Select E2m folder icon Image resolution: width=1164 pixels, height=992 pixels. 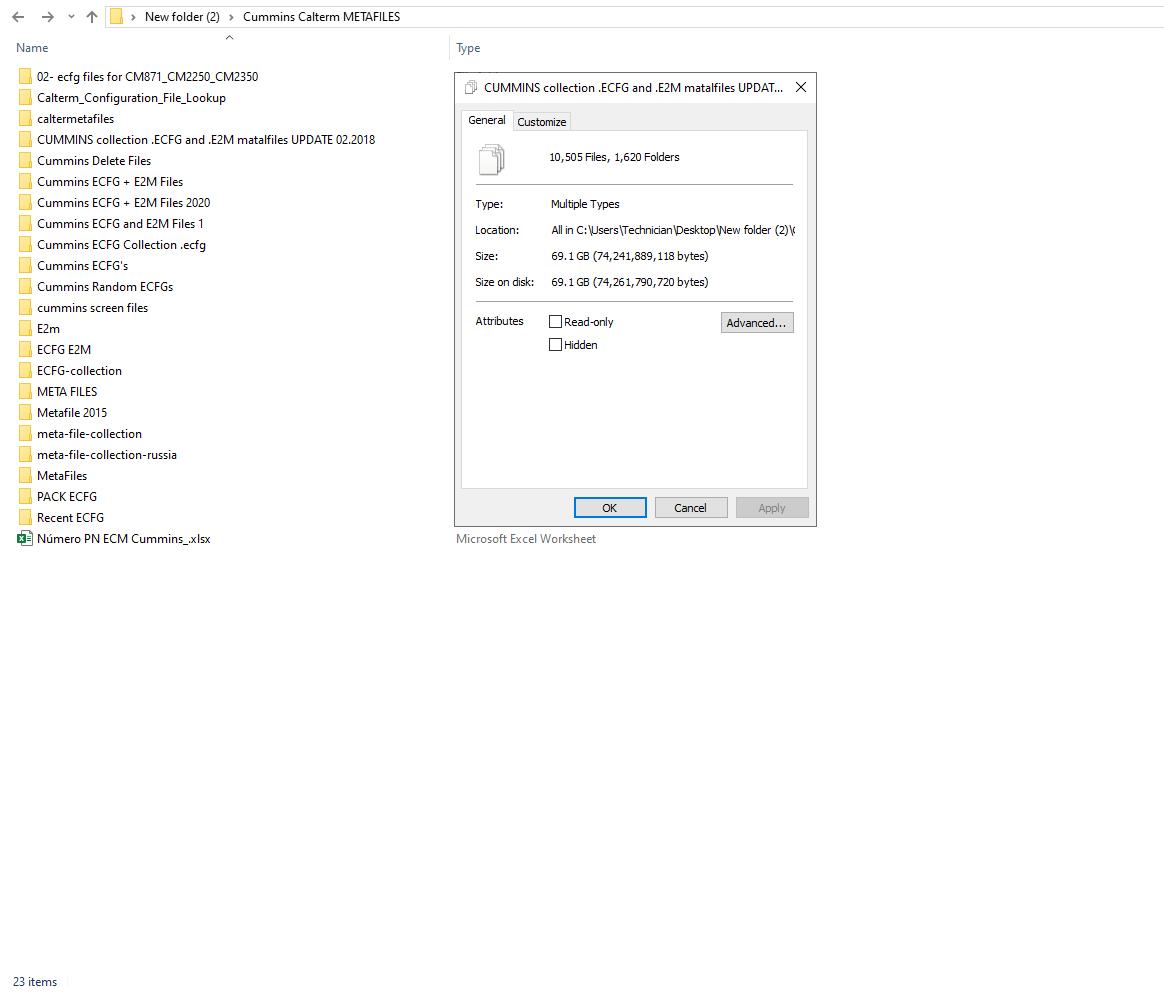coord(24,328)
